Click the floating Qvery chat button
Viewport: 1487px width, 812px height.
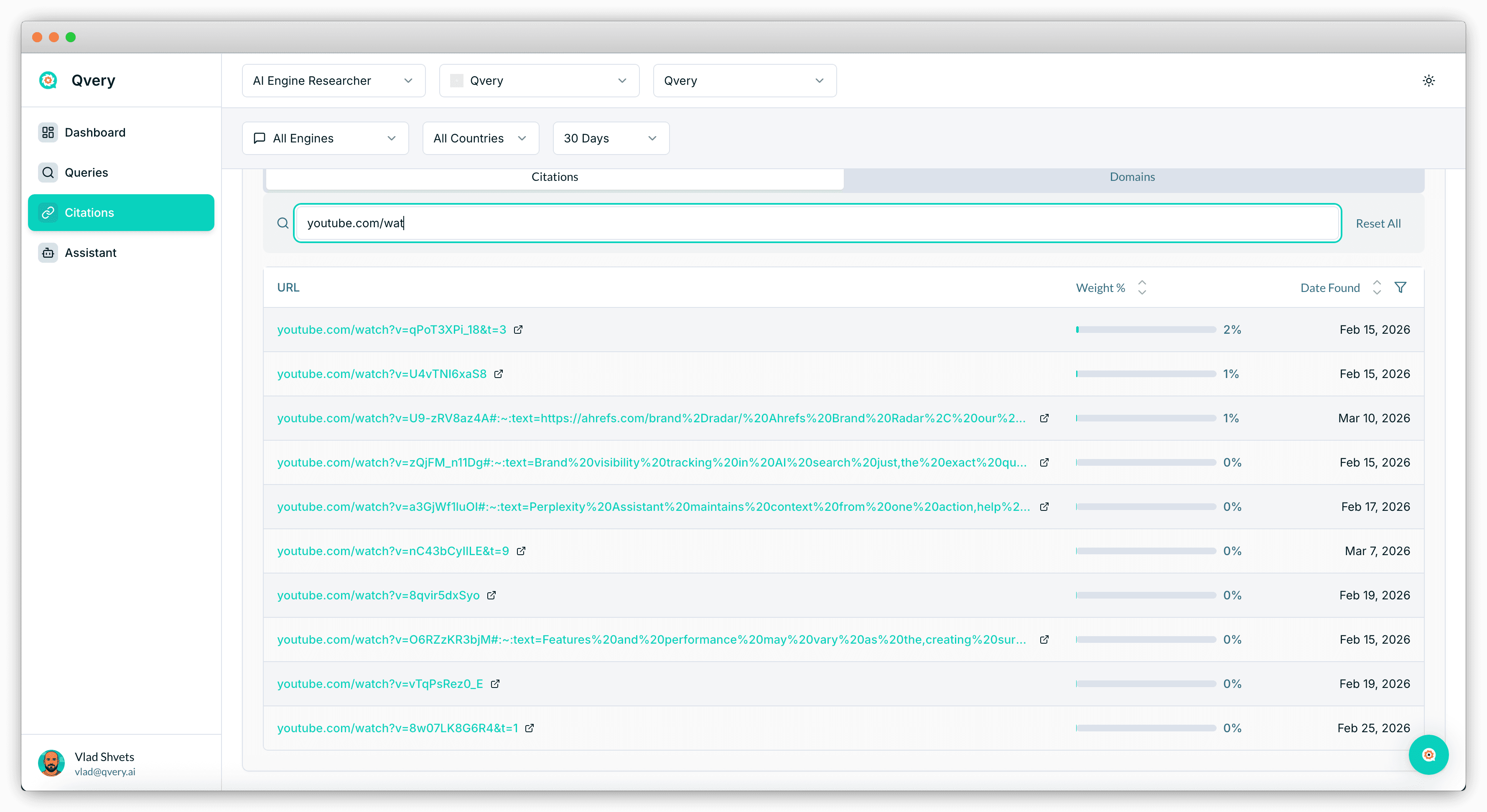(x=1428, y=754)
